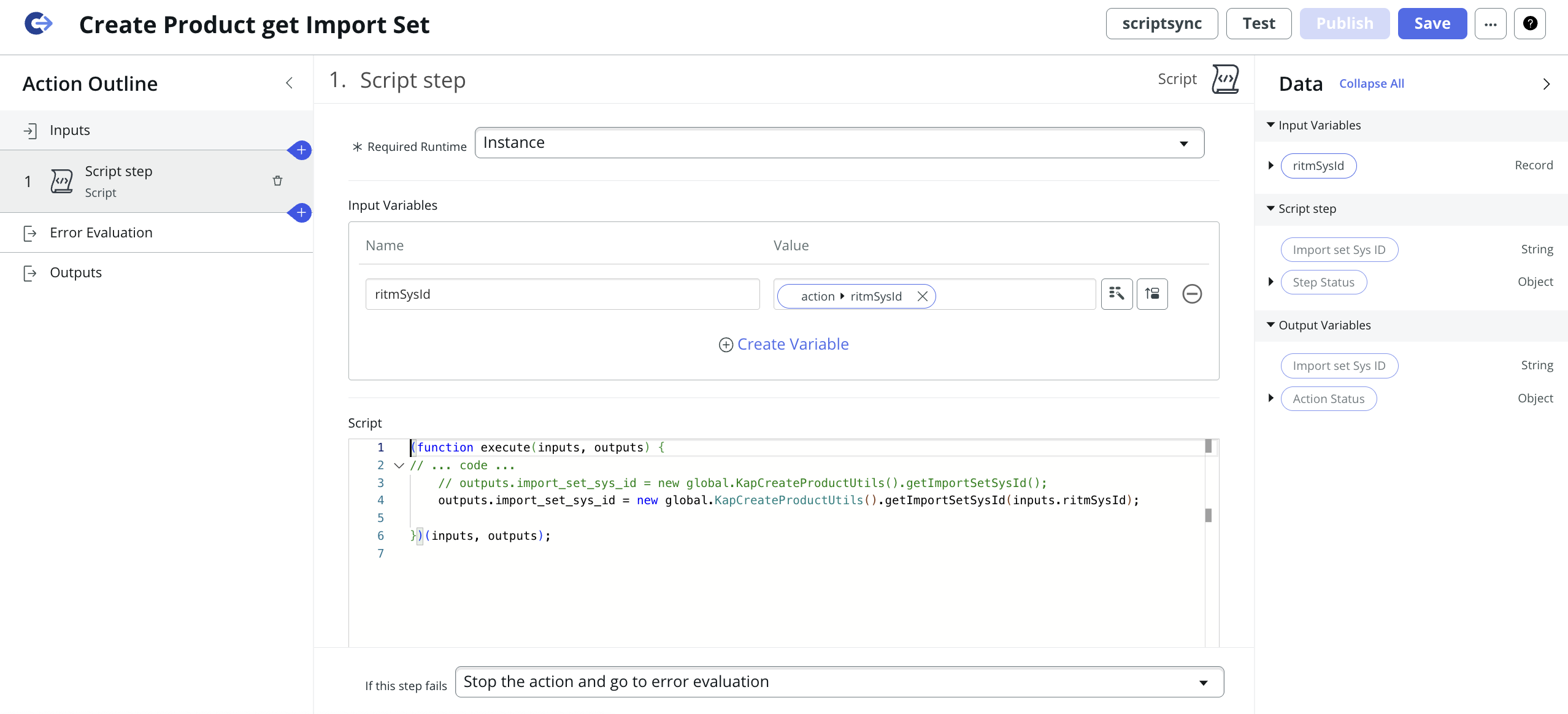Select Output Variables Import set Sys ID pill
1568x714 pixels.
pos(1339,366)
